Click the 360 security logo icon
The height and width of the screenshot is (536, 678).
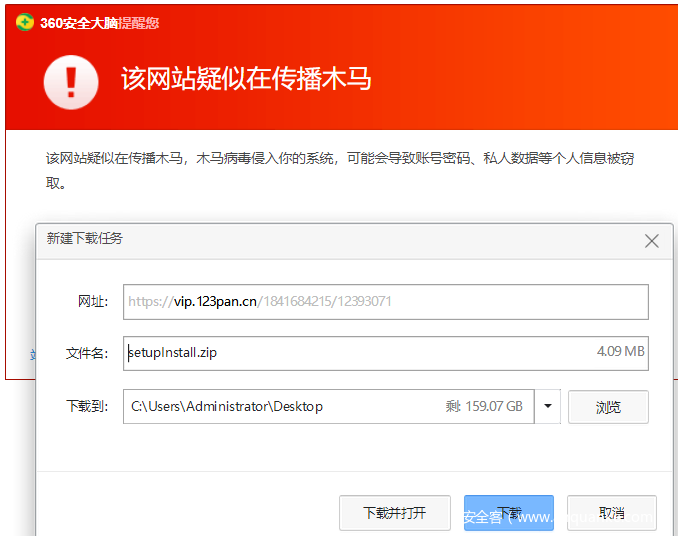click(24, 22)
